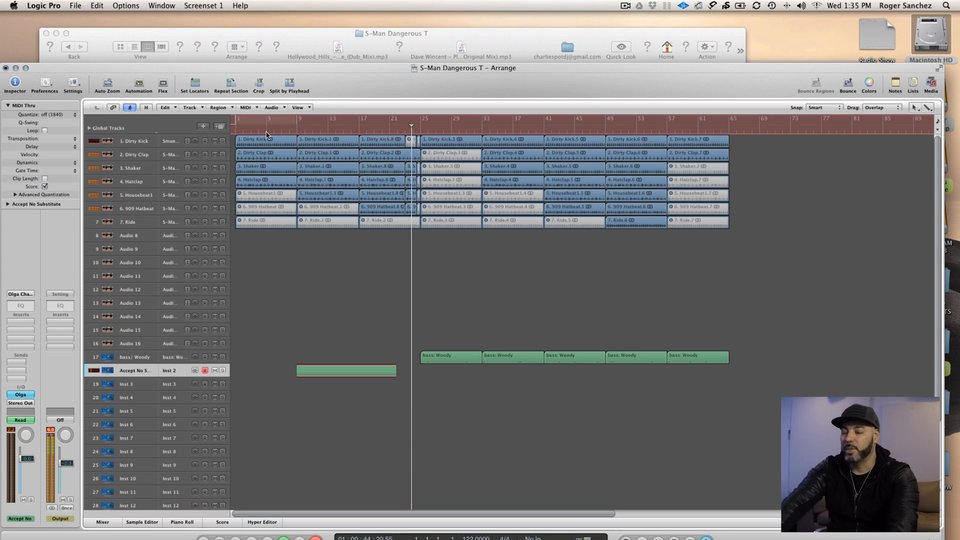960x540 pixels.
Task: Select the secondary tool menu icon
Action: point(928,107)
